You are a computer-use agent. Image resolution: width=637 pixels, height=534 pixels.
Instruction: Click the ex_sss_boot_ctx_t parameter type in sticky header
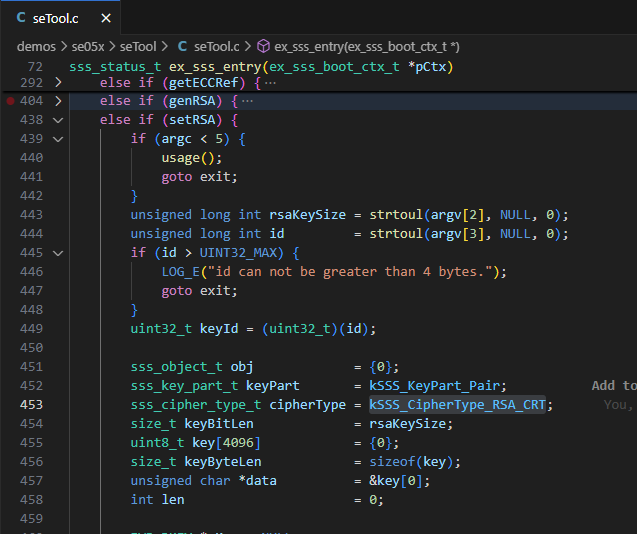[x=334, y=67]
